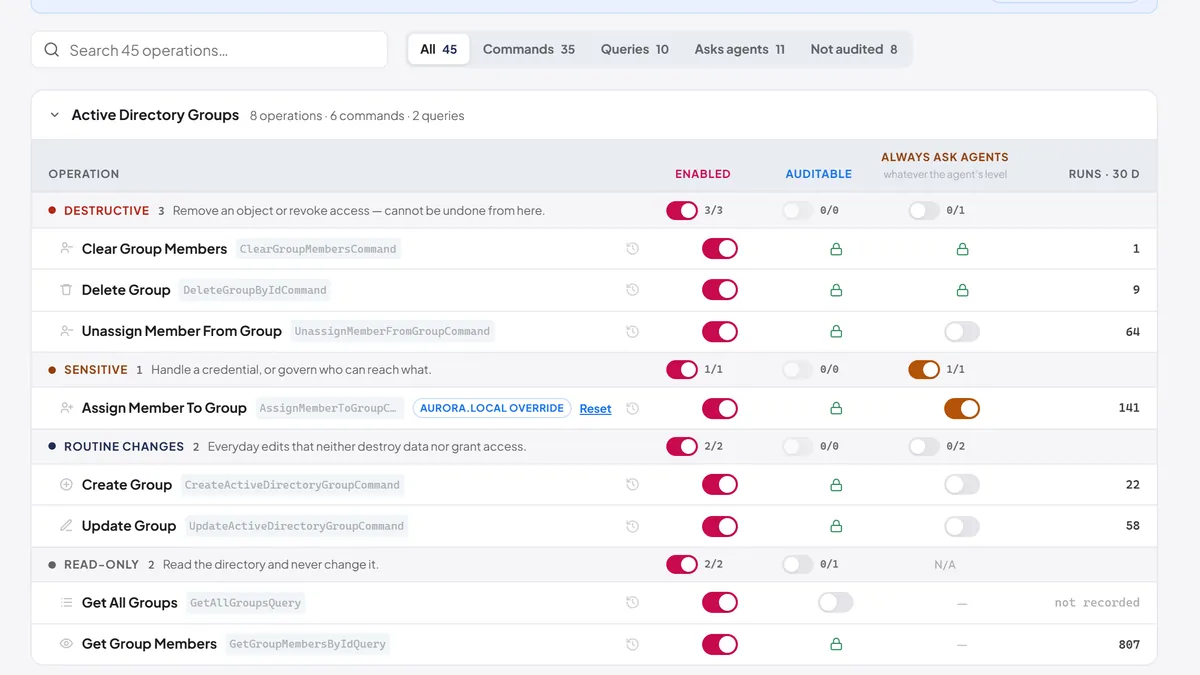Image resolution: width=1200 pixels, height=675 pixels.
Task: Toggle Routine Changes category enabled switch
Action: [x=682, y=447]
